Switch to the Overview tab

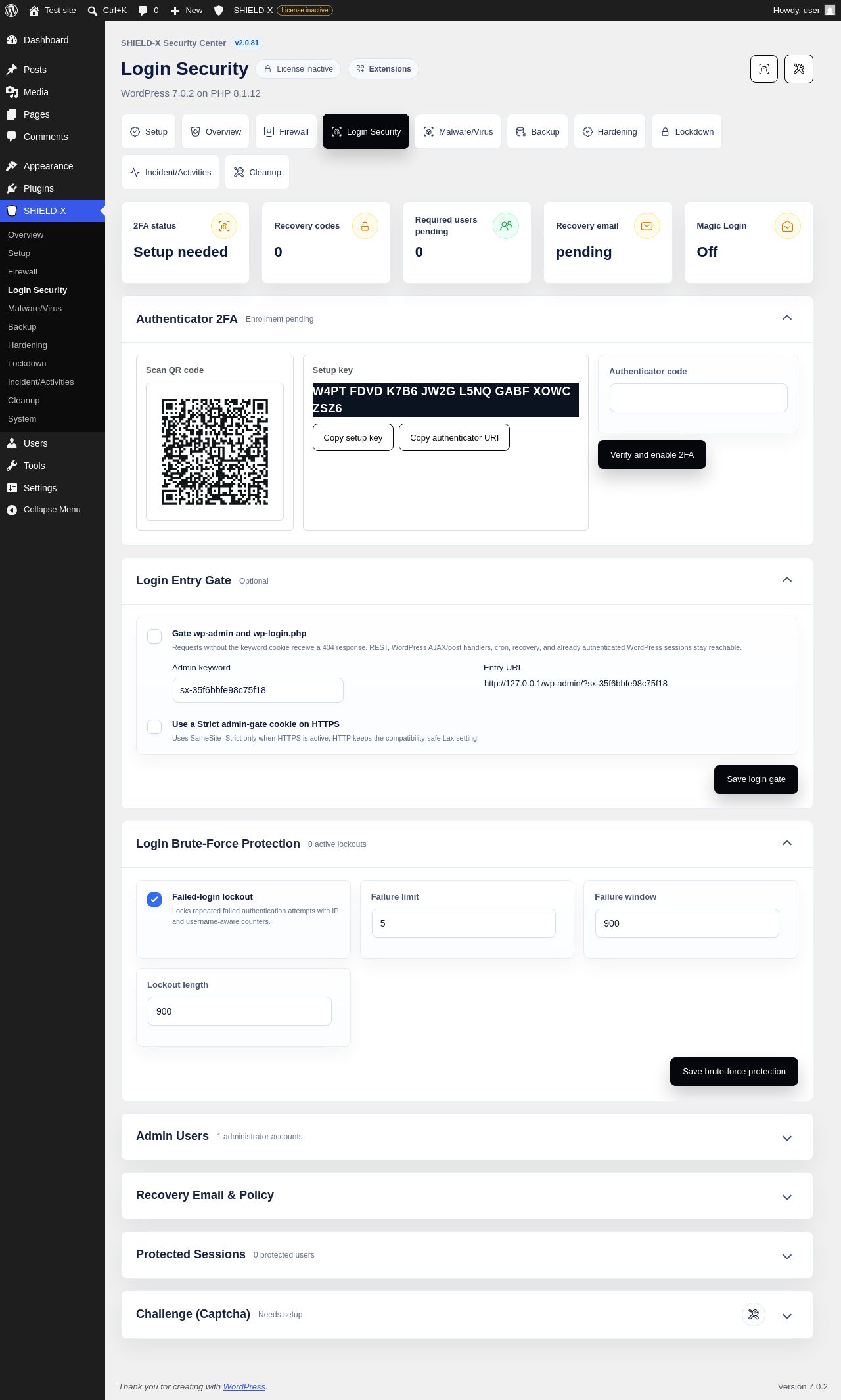[x=216, y=131]
